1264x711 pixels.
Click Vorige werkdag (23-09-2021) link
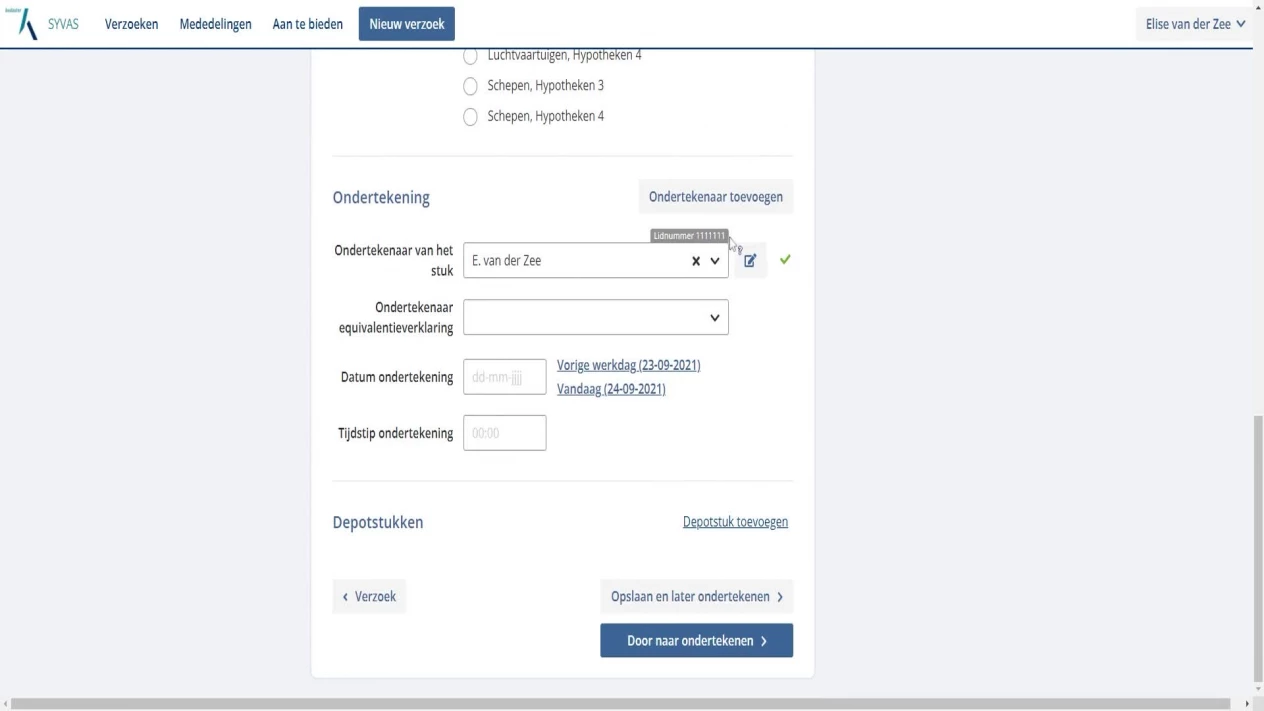click(x=628, y=365)
